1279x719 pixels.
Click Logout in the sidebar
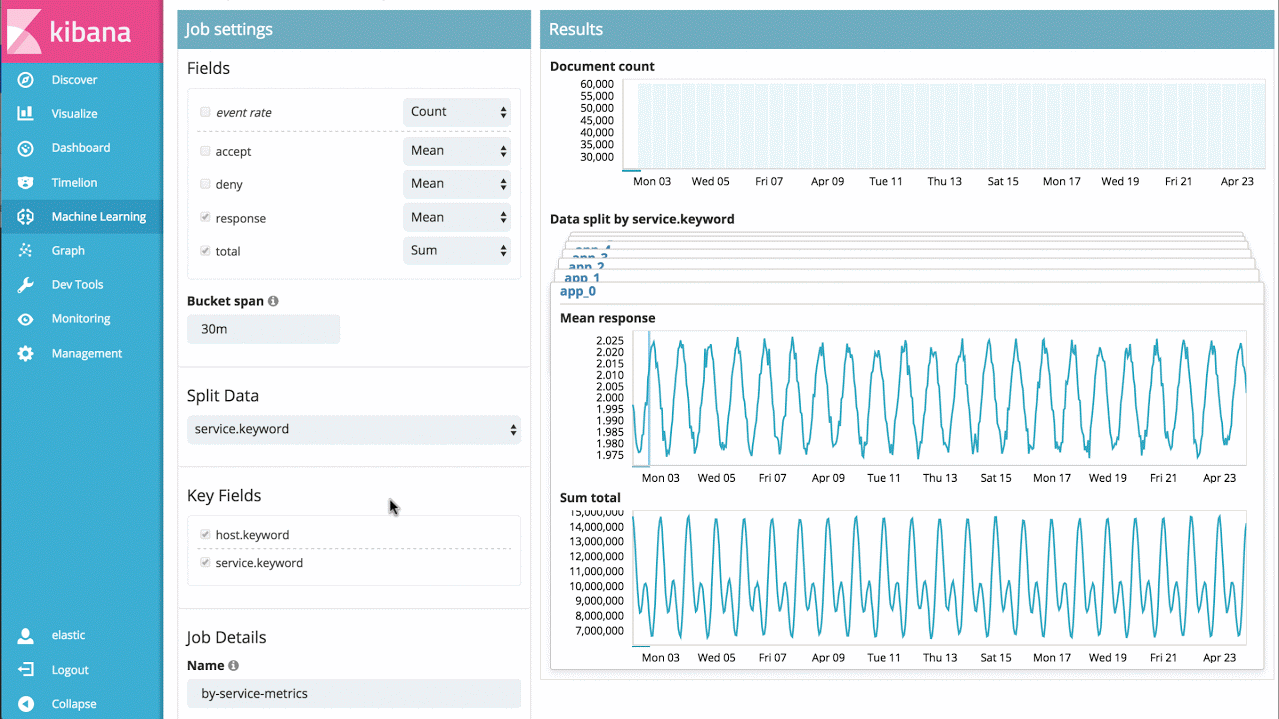70,670
